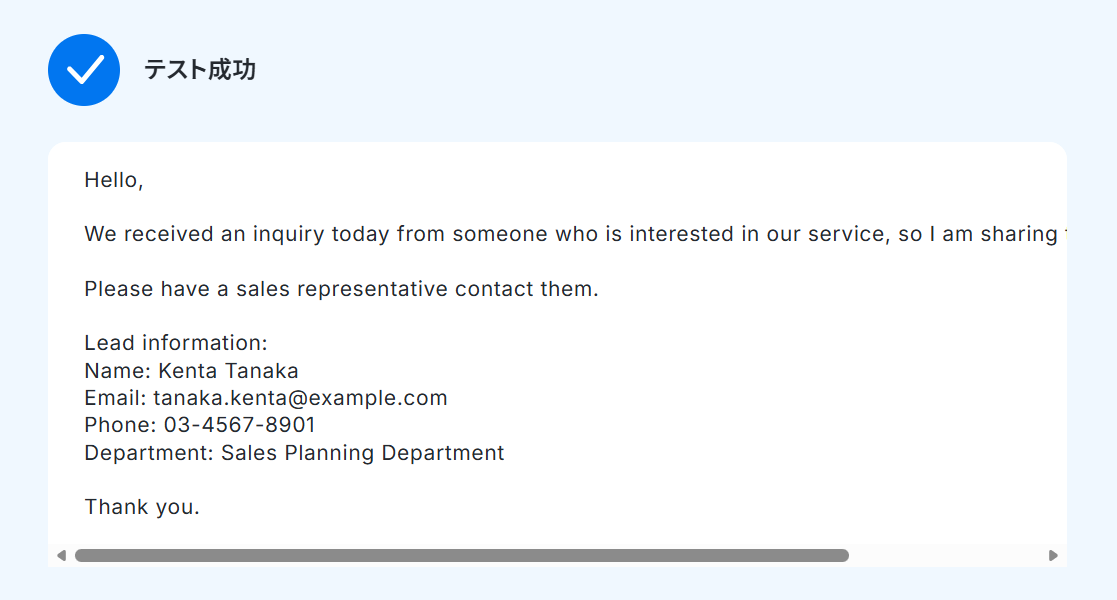Click the name Kenta Tanaka
Image resolution: width=1117 pixels, height=600 pixels.
[x=228, y=371]
